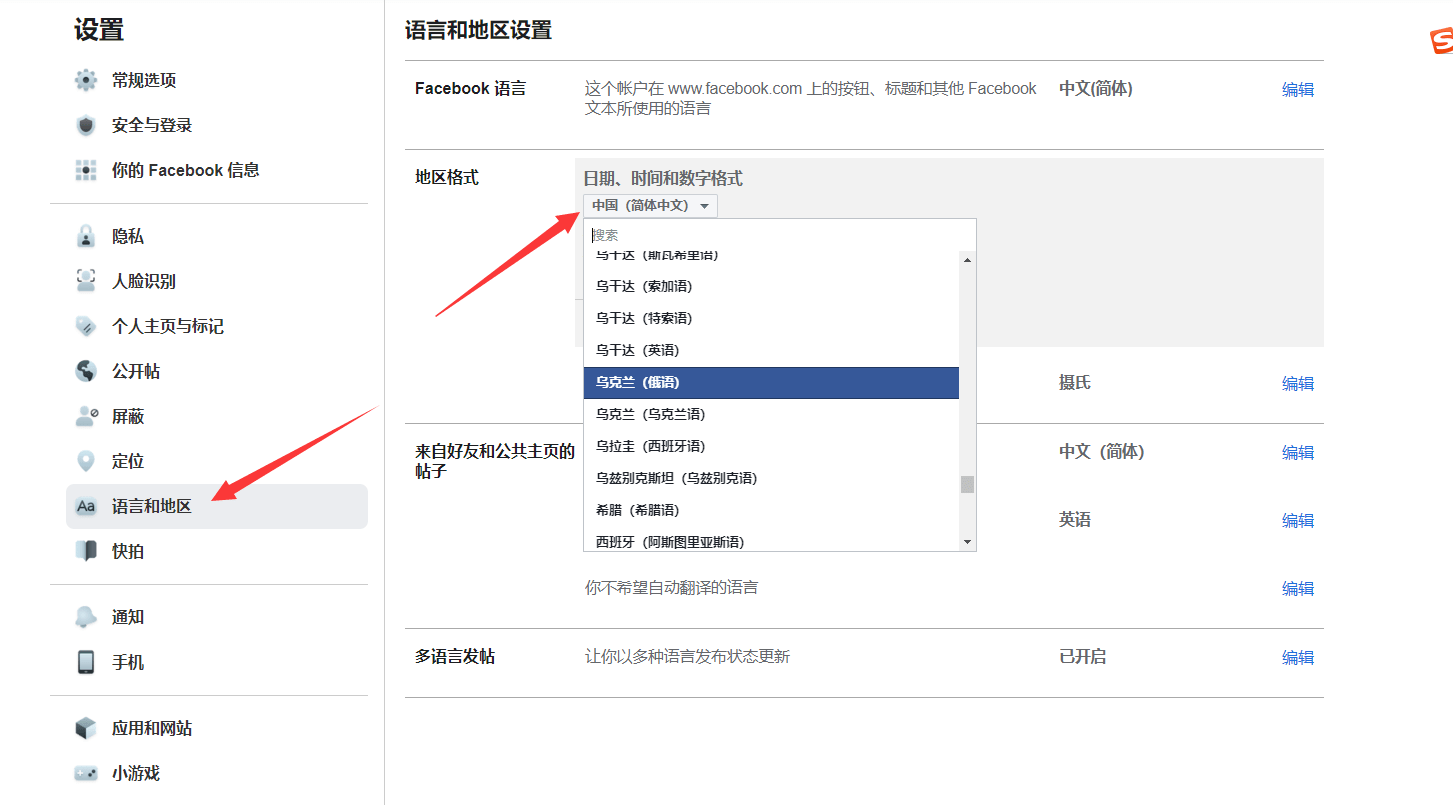
Task: Click the bell icon beside 通知
Action: (86, 617)
